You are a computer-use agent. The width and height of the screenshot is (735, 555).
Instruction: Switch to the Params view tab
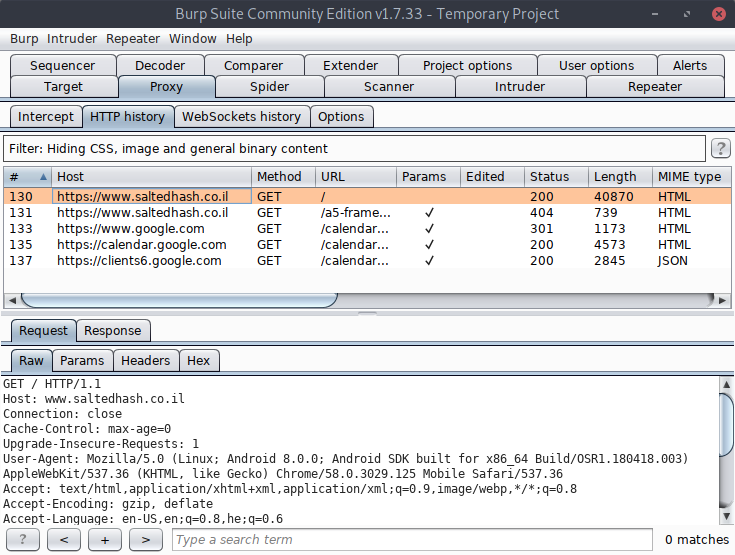[x=82, y=360]
